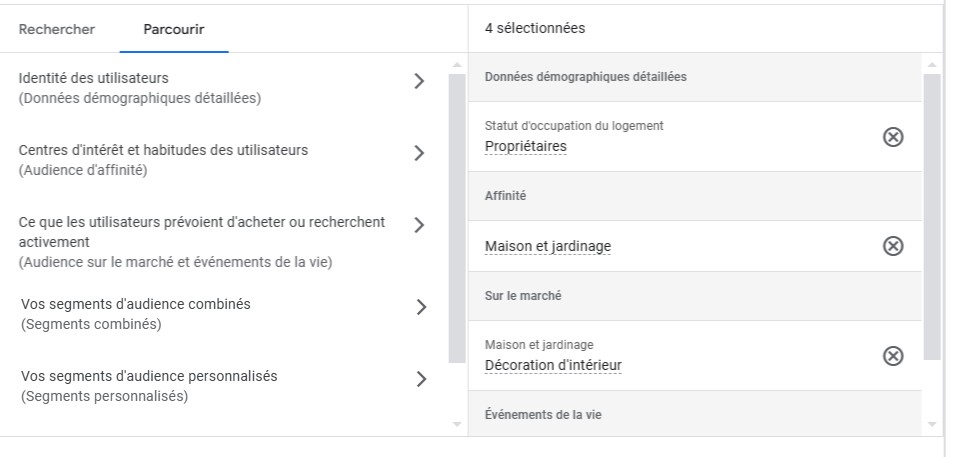The image size is (955, 457).
Task: Remove Maison et jardinage affinity segment
Action: (893, 246)
